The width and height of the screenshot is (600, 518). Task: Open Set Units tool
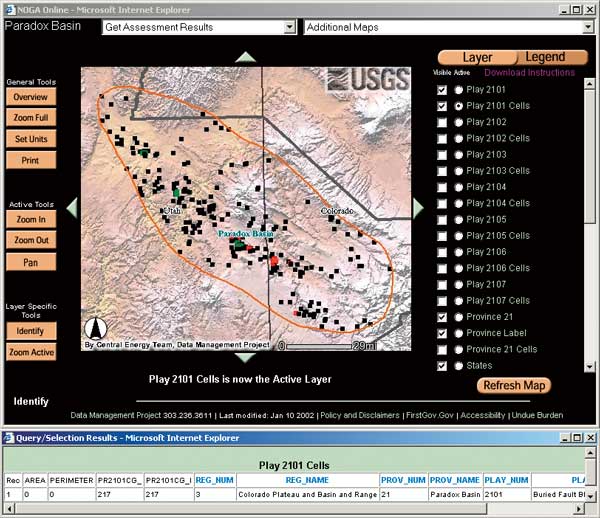point(31,139)
